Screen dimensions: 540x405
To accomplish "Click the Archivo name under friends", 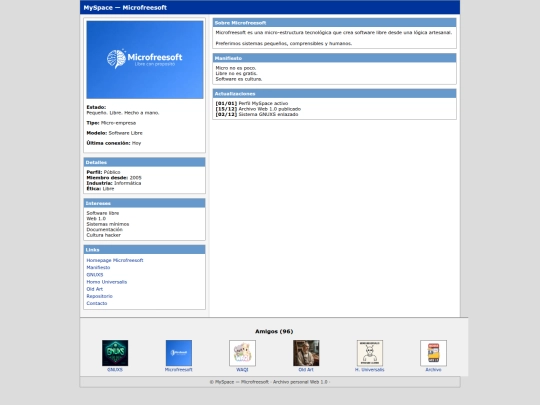I will 434,370.
